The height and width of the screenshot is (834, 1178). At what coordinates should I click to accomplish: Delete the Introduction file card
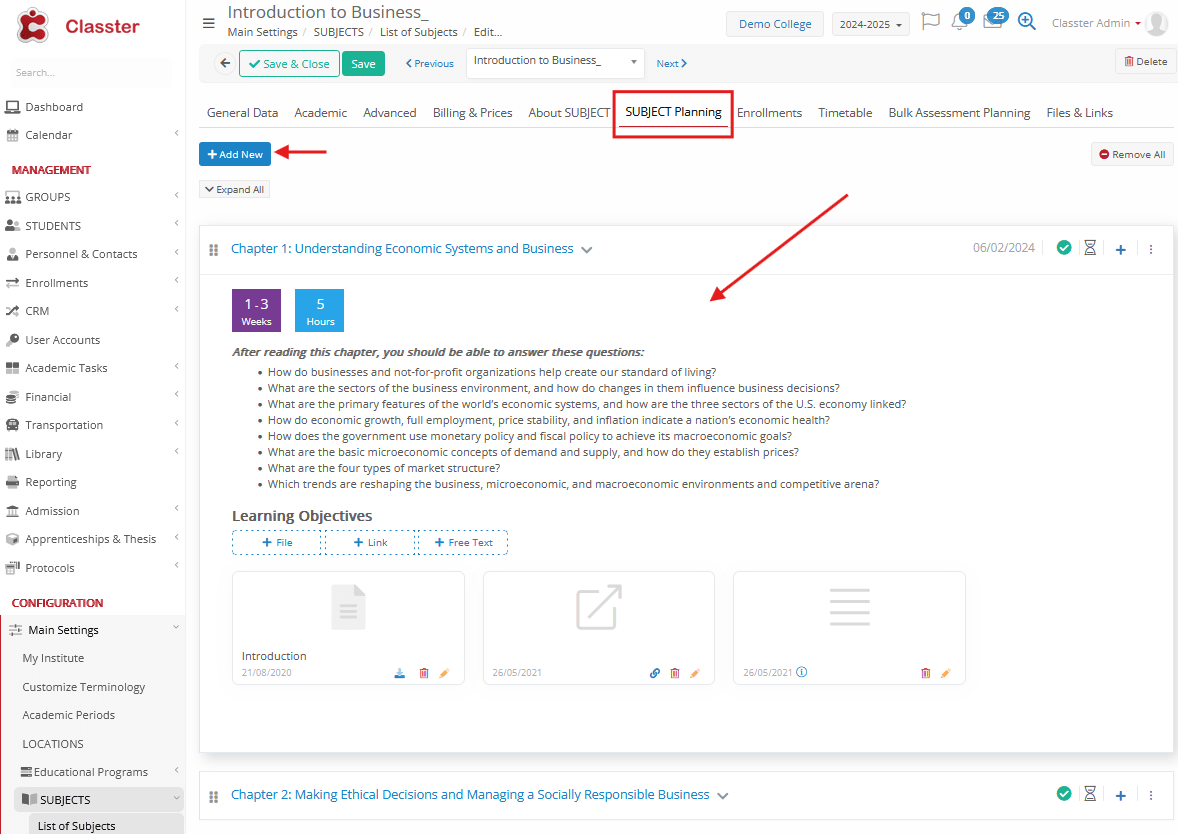(423, 673)
